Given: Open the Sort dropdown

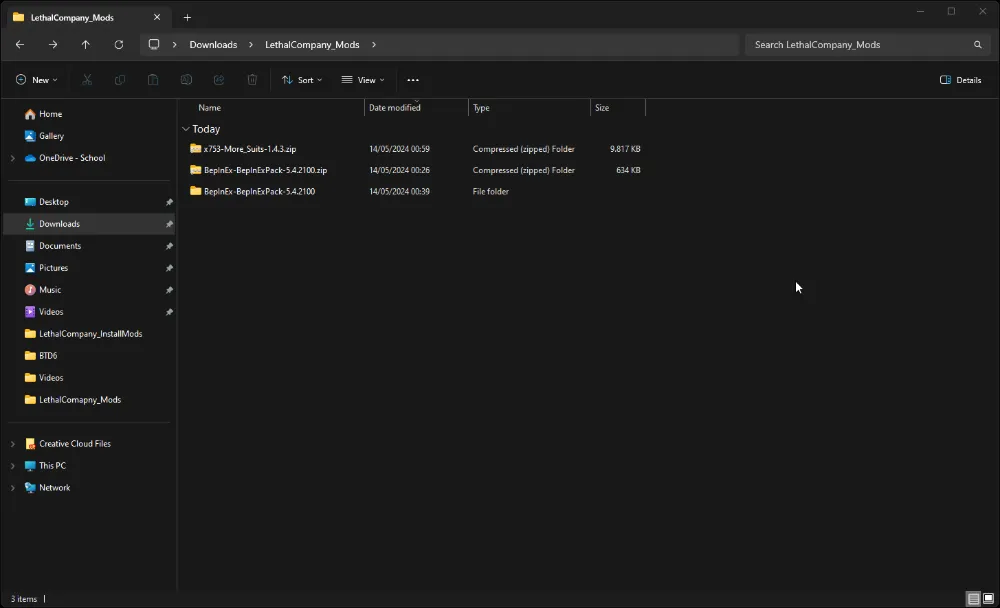Looking at the screenshot, I should click(302, 79).
